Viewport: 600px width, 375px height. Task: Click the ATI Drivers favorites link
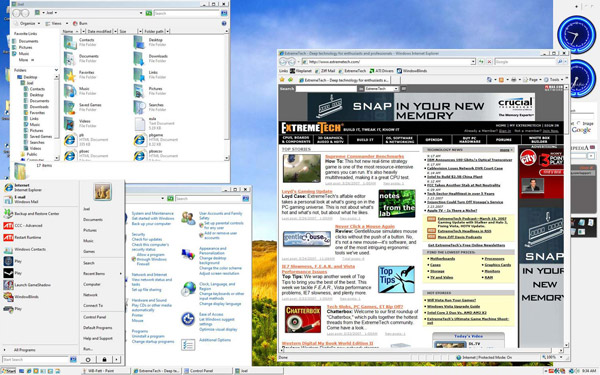coord(381,71)
